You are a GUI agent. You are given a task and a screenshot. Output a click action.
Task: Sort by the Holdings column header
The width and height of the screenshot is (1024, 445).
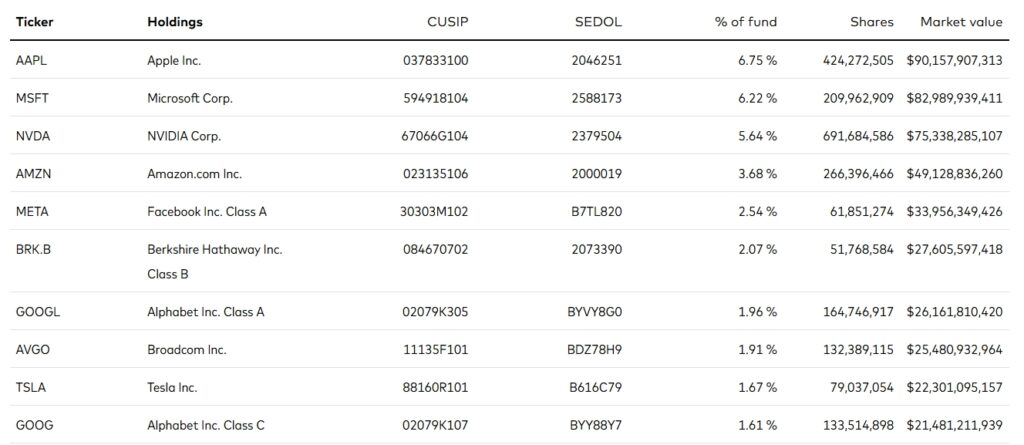click(175, 22)
